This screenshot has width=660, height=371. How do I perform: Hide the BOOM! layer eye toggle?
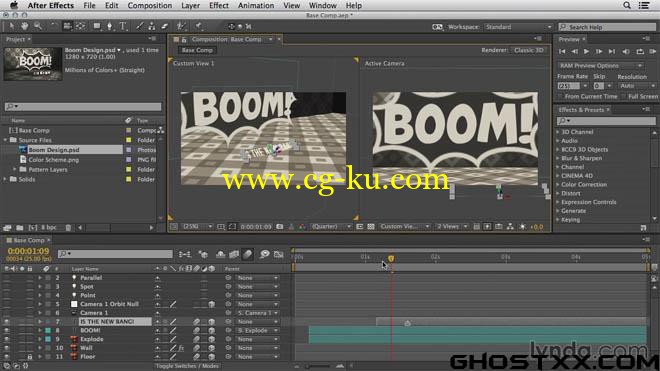(7, 331)
